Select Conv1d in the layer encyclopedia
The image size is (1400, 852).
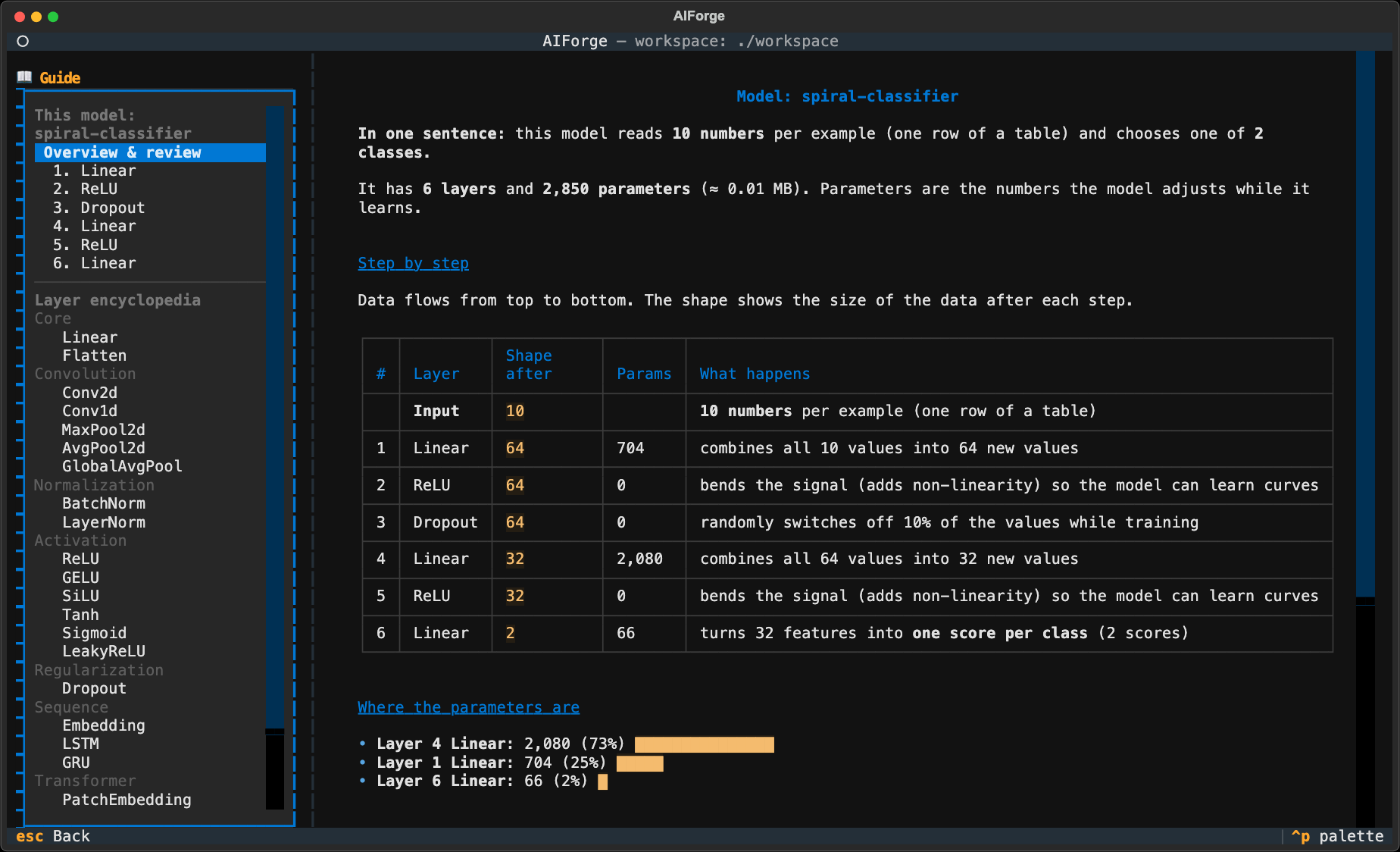point(90,411)
